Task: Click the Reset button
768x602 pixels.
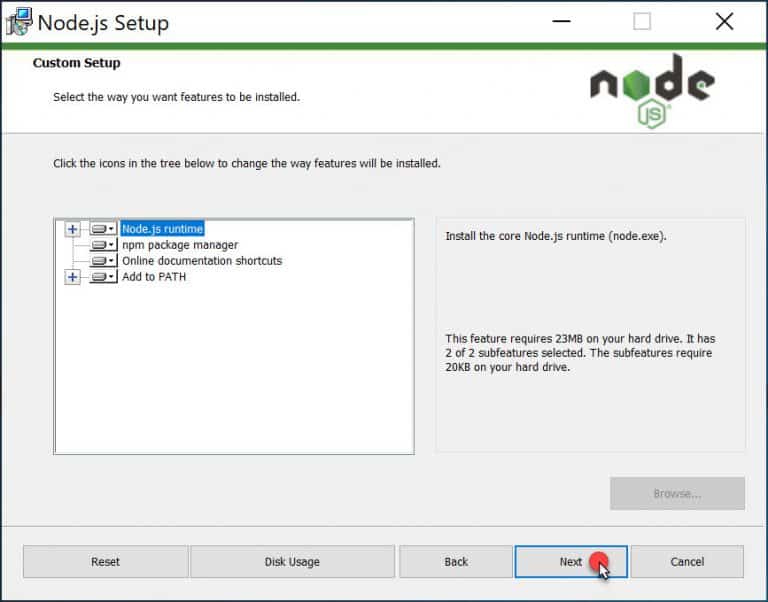Action: point(105,562)
